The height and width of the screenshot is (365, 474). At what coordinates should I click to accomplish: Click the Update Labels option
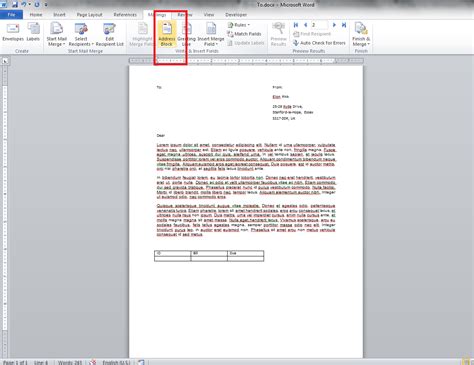coord(246,43)
